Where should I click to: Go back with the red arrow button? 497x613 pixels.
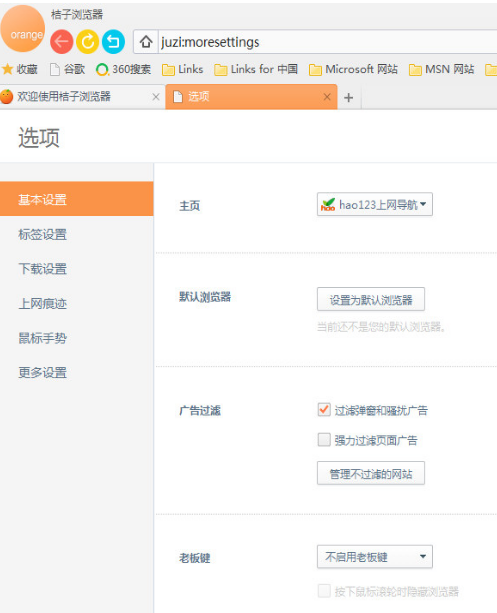[61, 41]
